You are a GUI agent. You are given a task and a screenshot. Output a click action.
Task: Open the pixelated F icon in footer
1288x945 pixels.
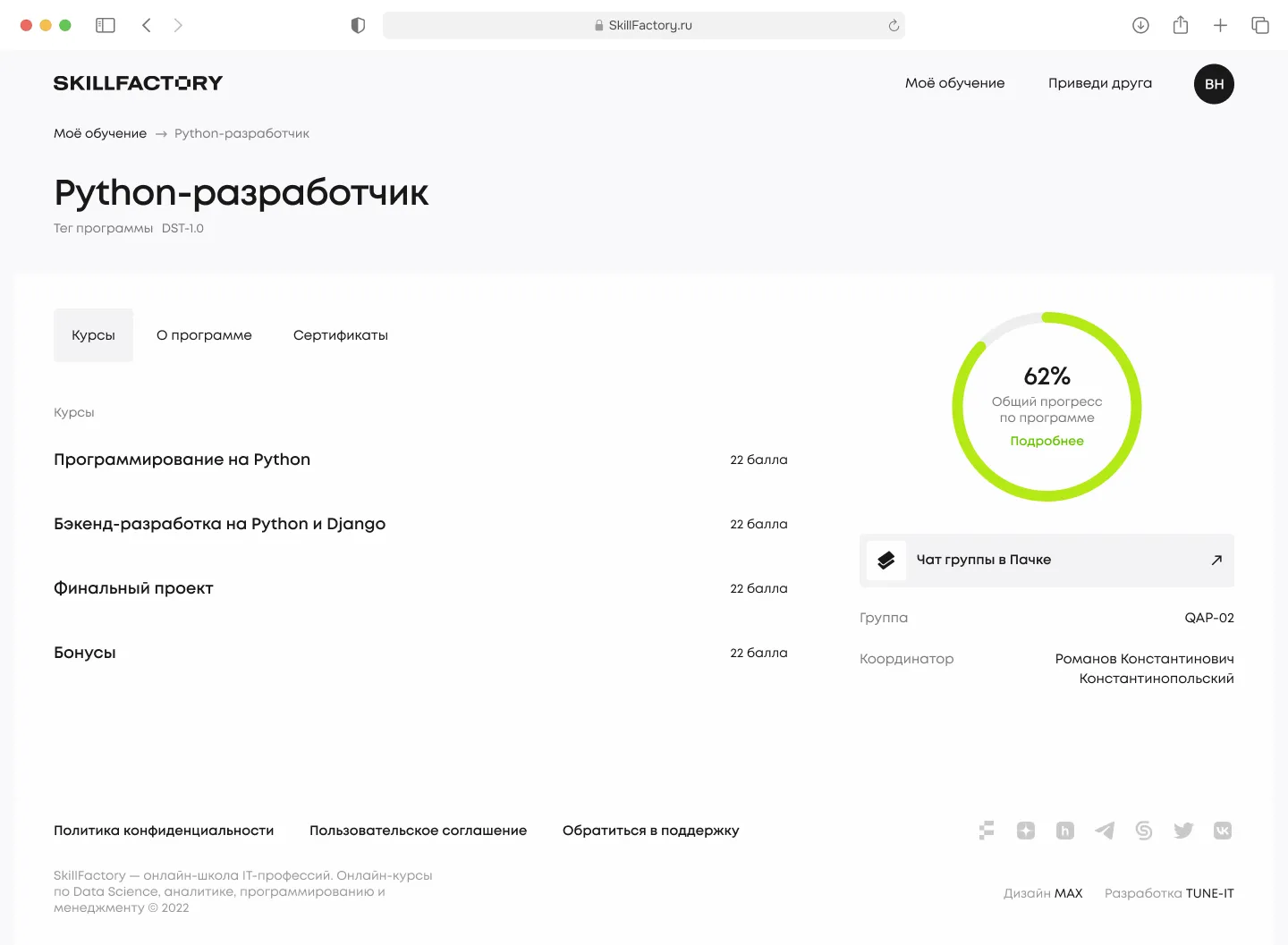tap(987, 831)
